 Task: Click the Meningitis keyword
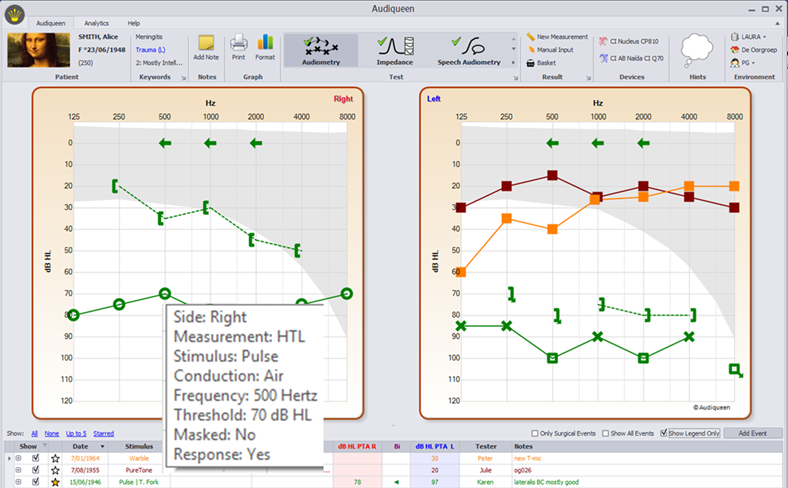[x=149, y=37]
